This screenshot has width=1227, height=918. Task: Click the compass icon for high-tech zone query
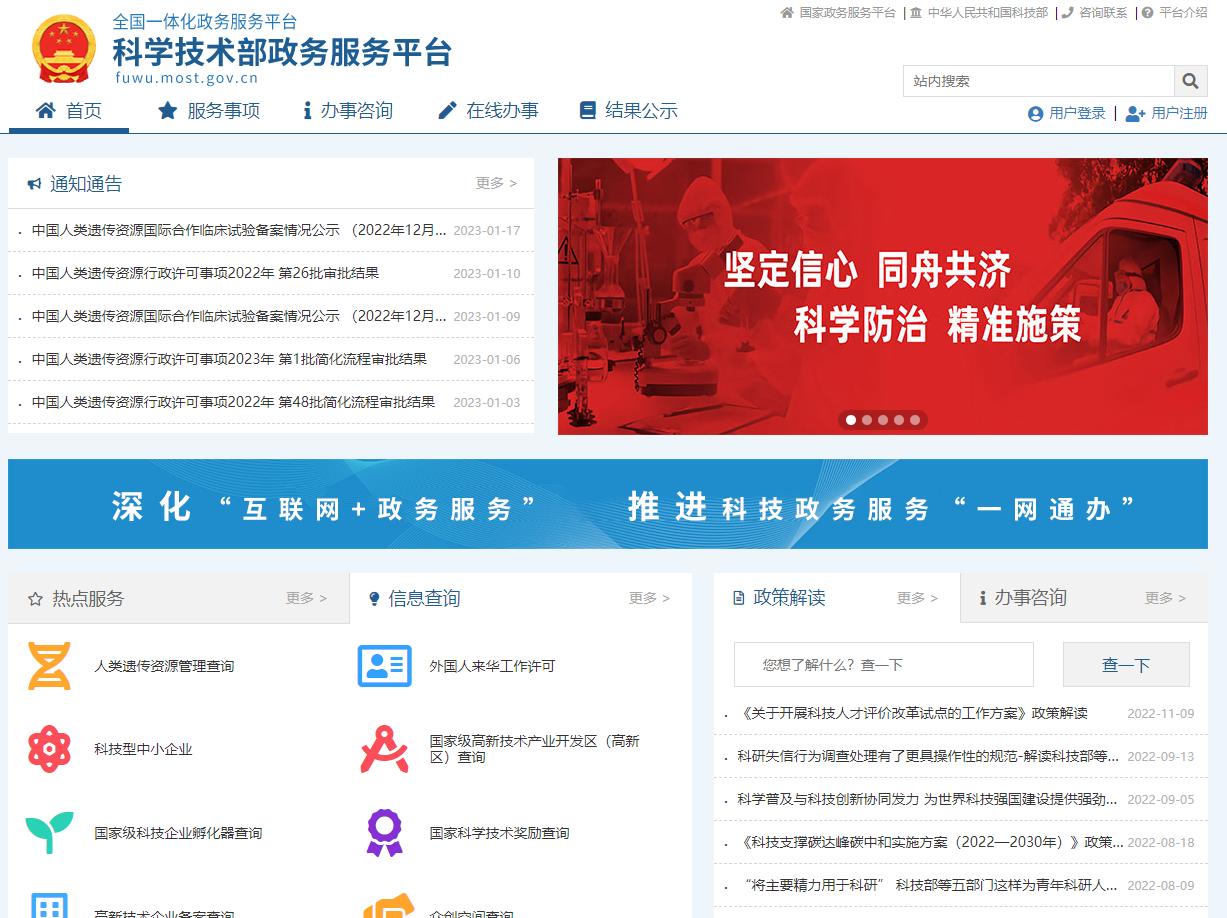coord(384,749)
